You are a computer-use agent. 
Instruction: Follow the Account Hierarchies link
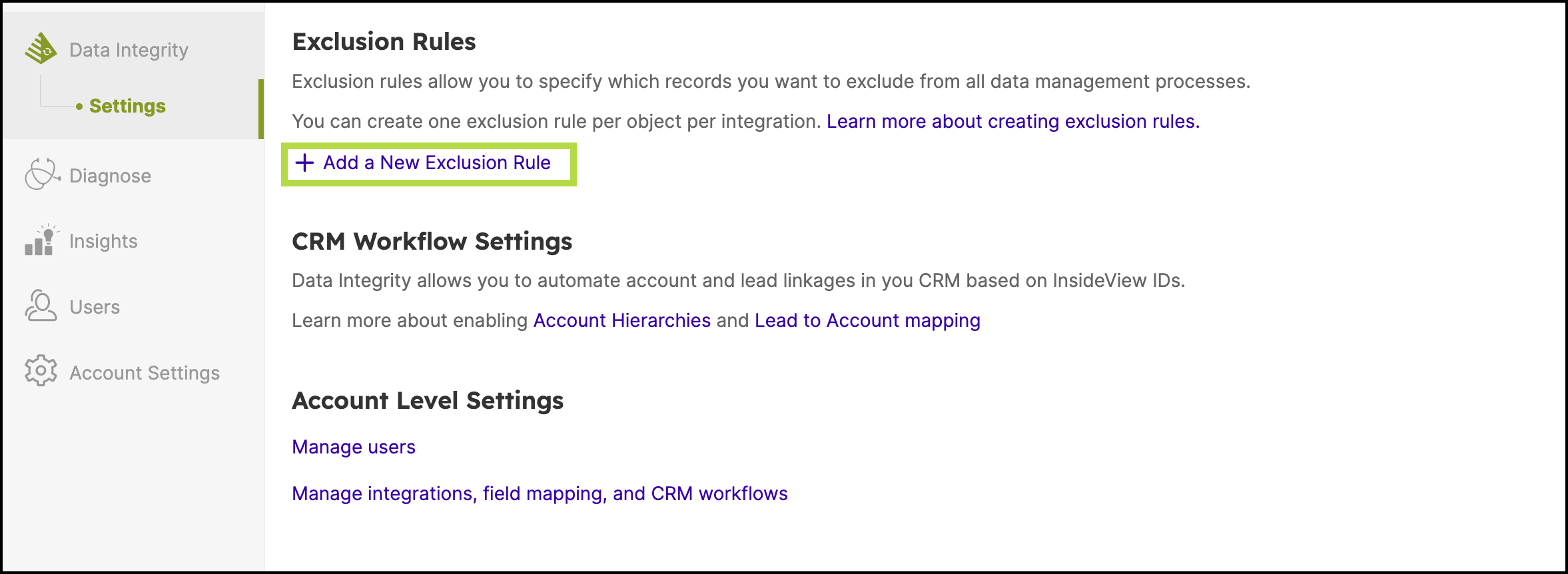[622, 320]
